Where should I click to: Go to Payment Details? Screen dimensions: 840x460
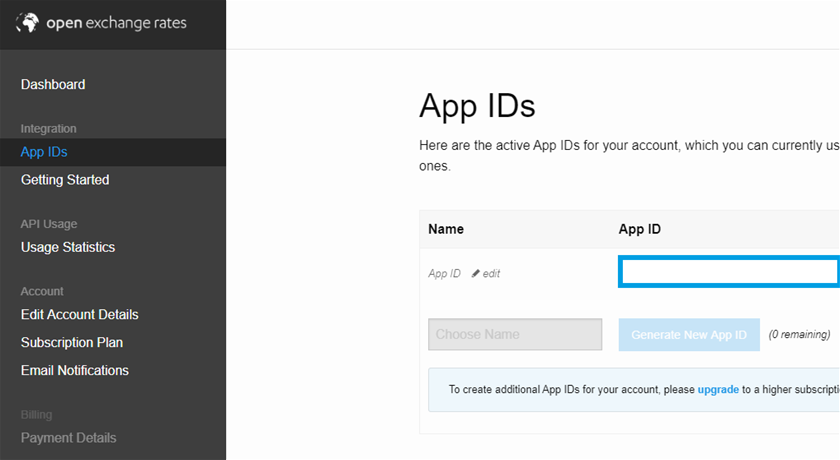69,438
